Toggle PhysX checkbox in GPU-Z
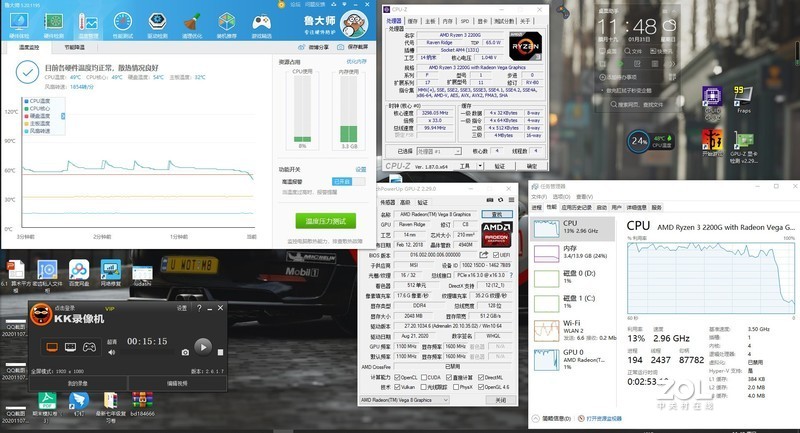The height and width of the screenshot is (433, 800). [456, 387]
